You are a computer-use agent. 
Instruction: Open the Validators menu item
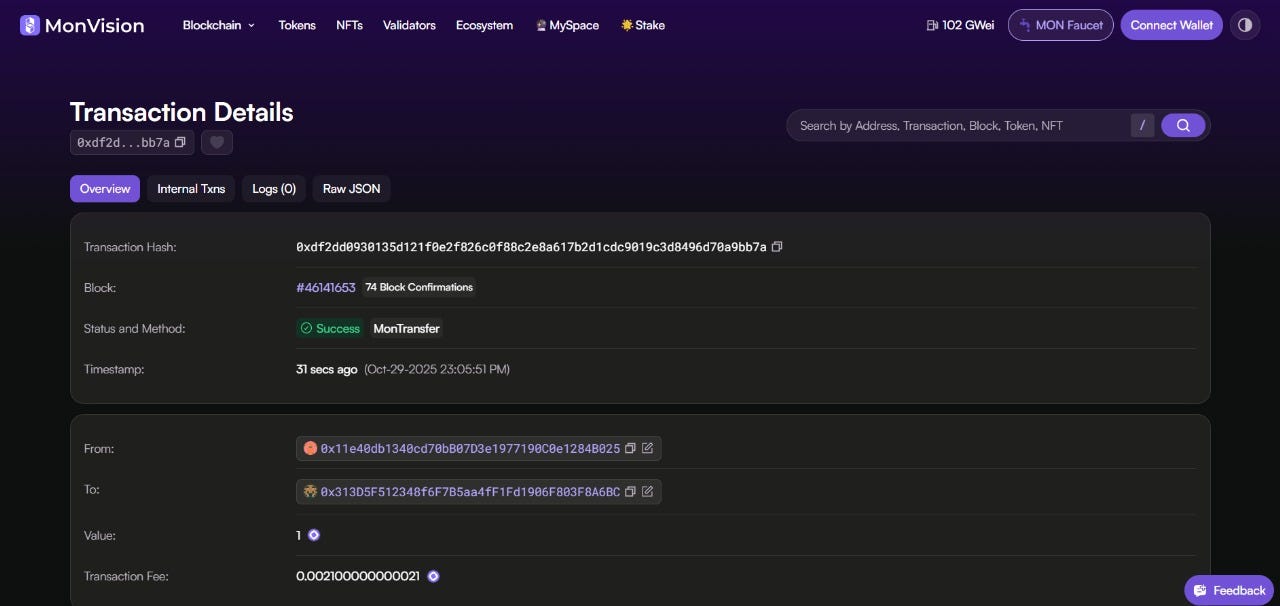409,25
